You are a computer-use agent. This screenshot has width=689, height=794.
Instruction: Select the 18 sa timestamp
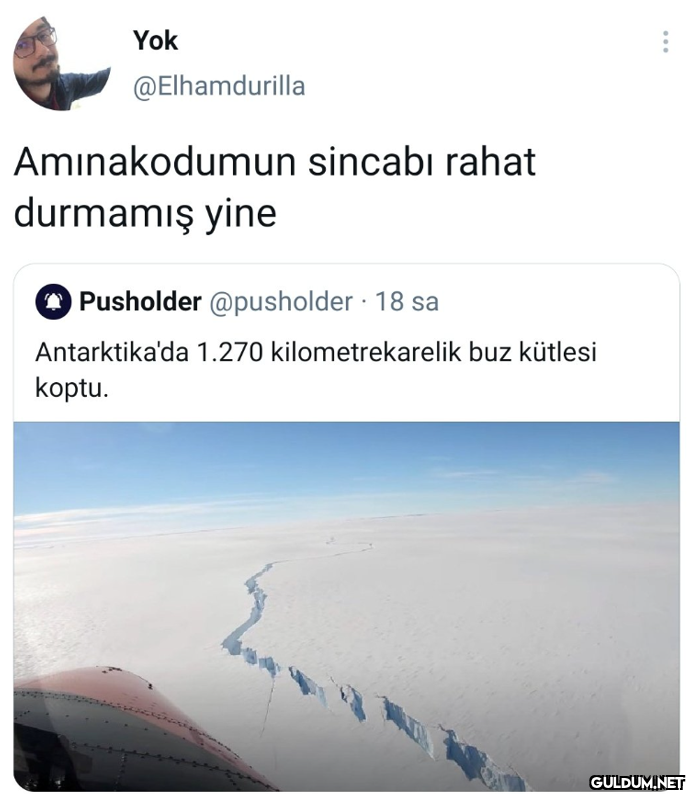[x=407, y=301]
